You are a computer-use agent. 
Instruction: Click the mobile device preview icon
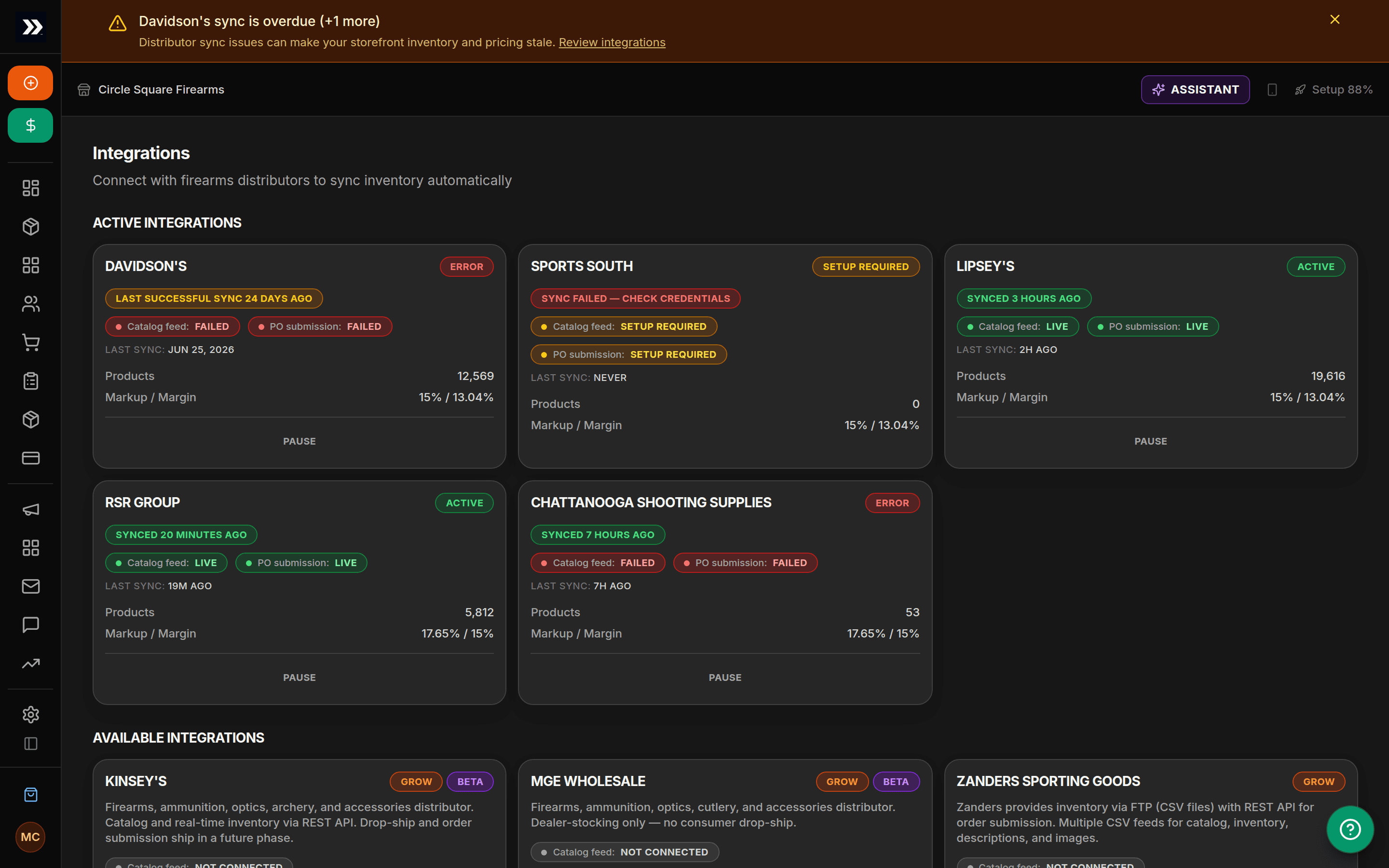[1272, 90]
